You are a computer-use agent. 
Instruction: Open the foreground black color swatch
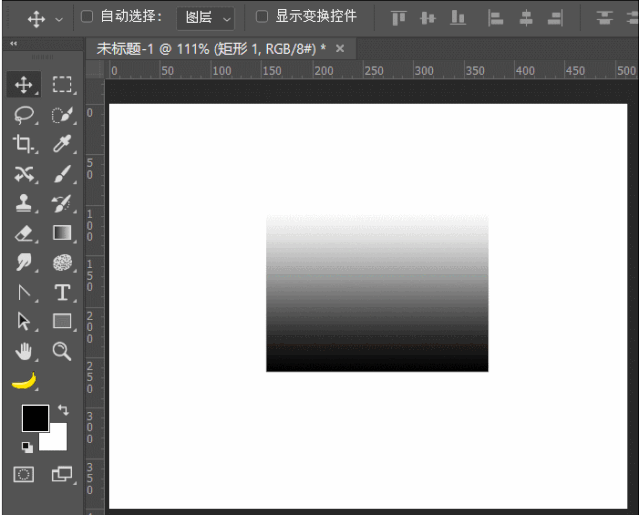tap(35, 418)
